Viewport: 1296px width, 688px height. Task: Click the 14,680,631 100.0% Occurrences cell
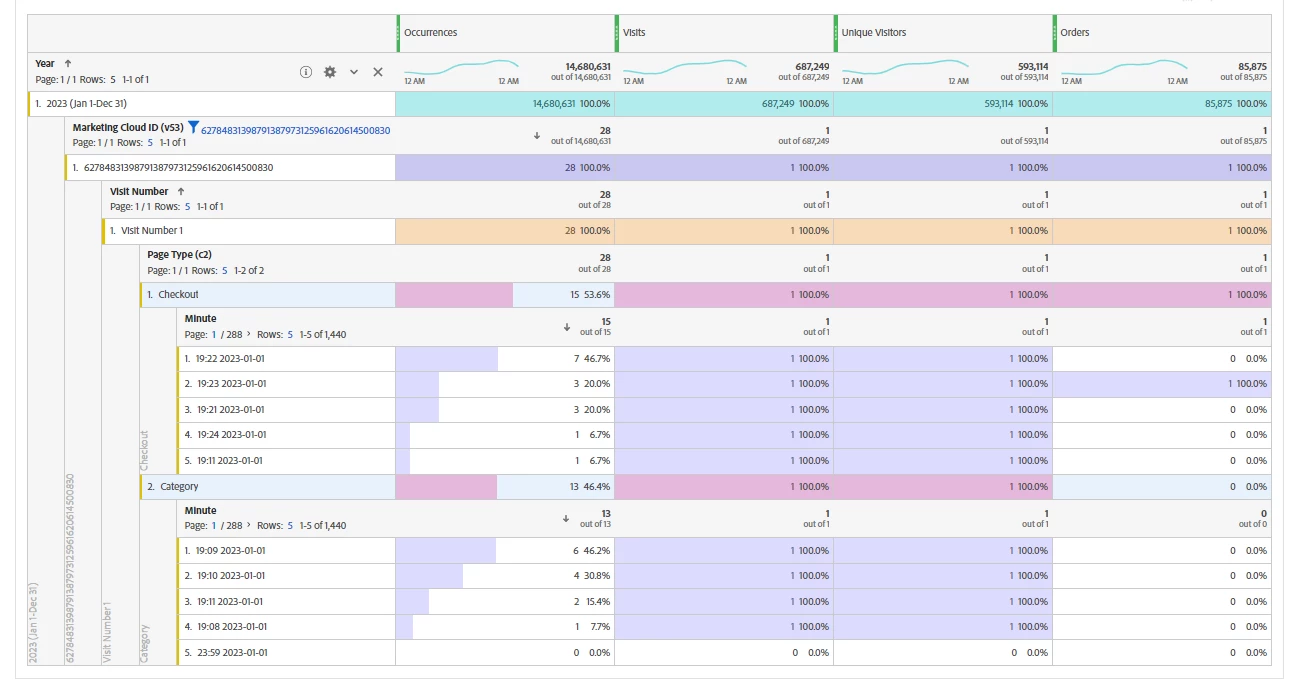tap(505, 104)
